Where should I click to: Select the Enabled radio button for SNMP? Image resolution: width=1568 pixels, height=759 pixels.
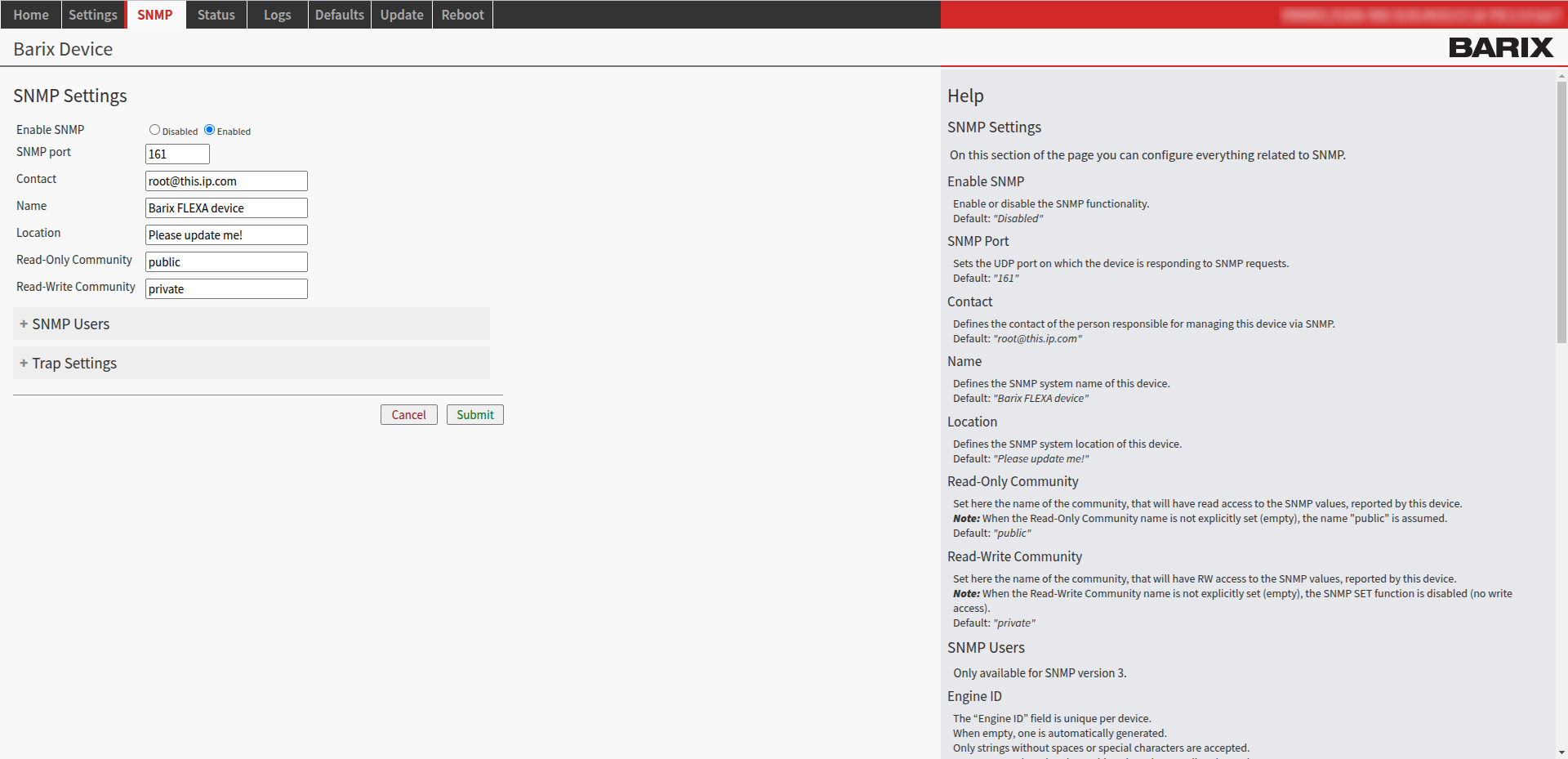(209, 129)
